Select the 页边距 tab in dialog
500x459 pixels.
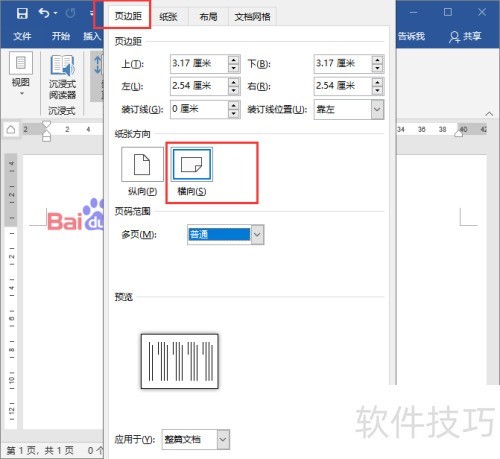coord(128,16)
